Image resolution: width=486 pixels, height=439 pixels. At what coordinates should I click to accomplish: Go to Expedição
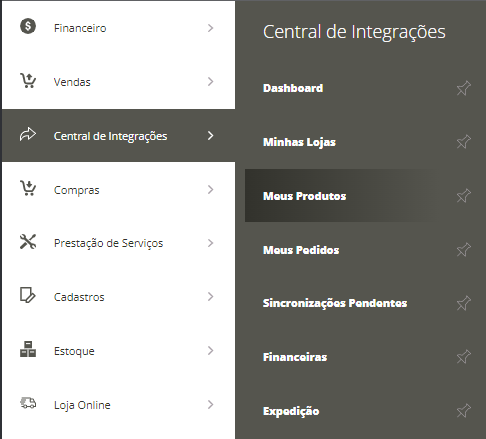(291, 411)
